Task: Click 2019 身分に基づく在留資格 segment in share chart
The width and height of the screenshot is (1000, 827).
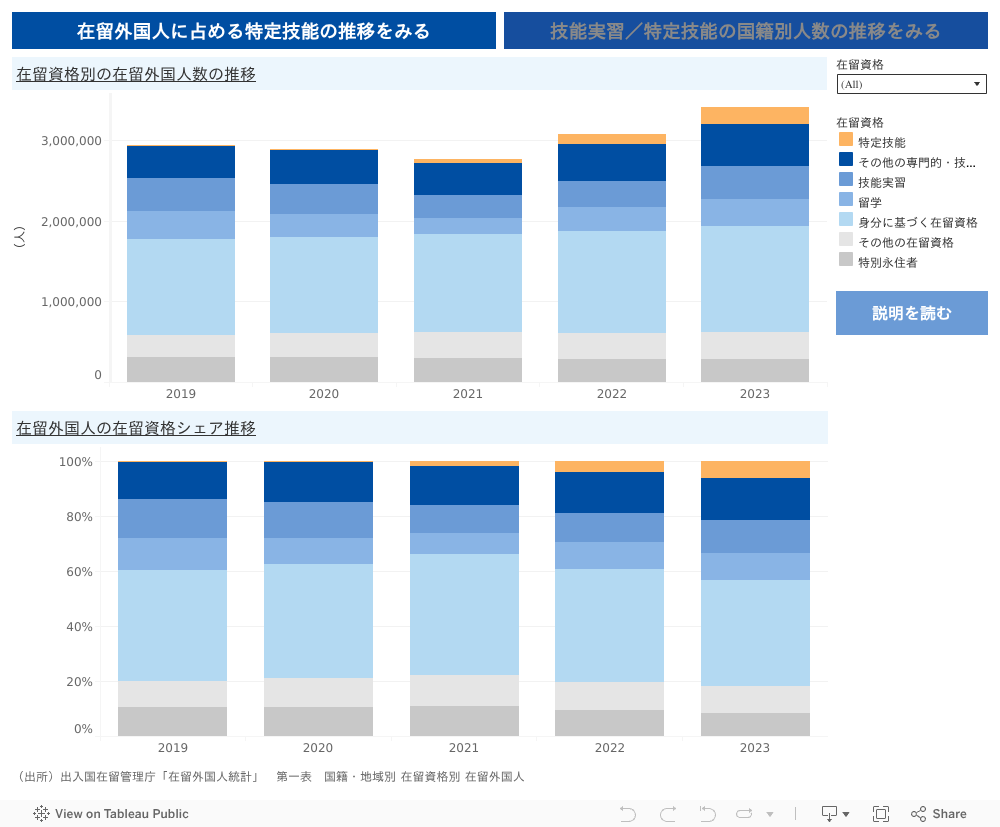Action: point(173,625)
